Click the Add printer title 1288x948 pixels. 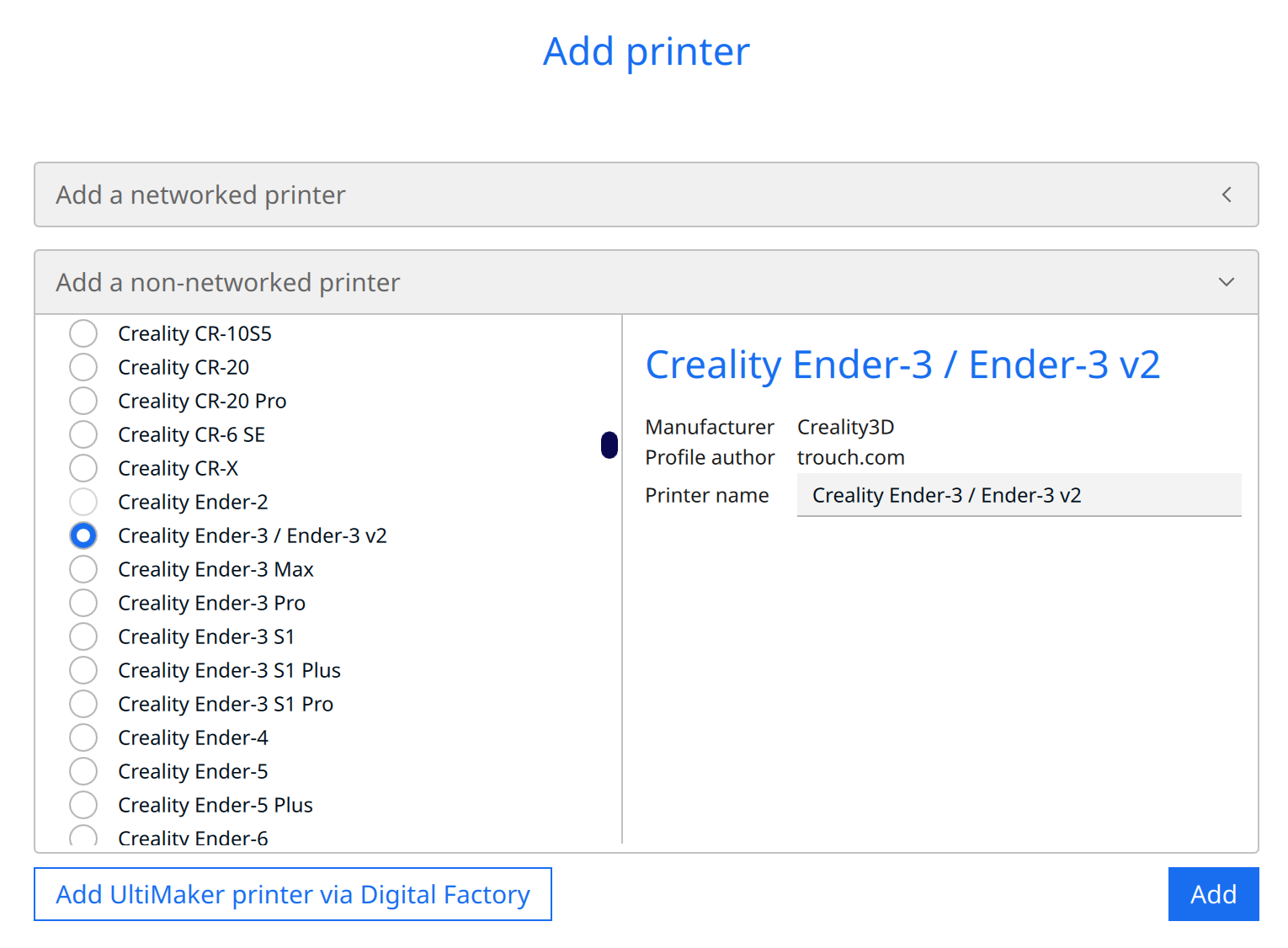[646, 52]
